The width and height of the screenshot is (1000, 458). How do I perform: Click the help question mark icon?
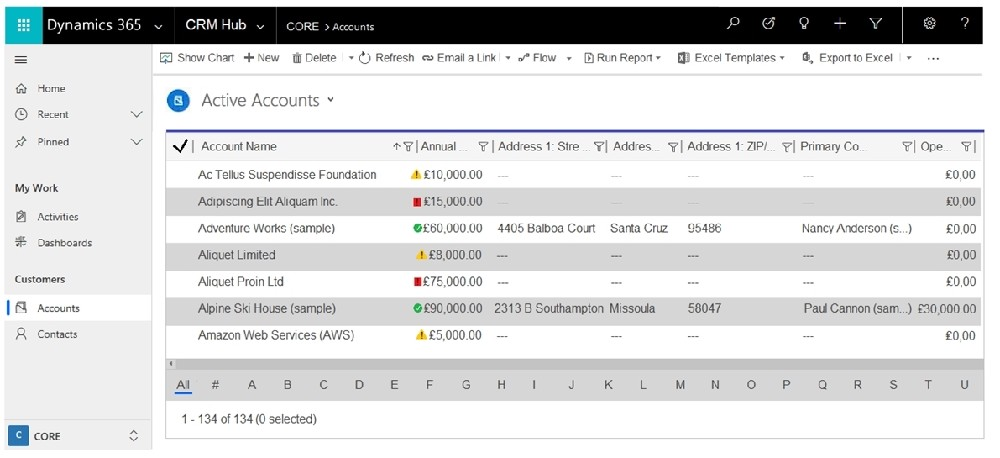pos(964,24)
